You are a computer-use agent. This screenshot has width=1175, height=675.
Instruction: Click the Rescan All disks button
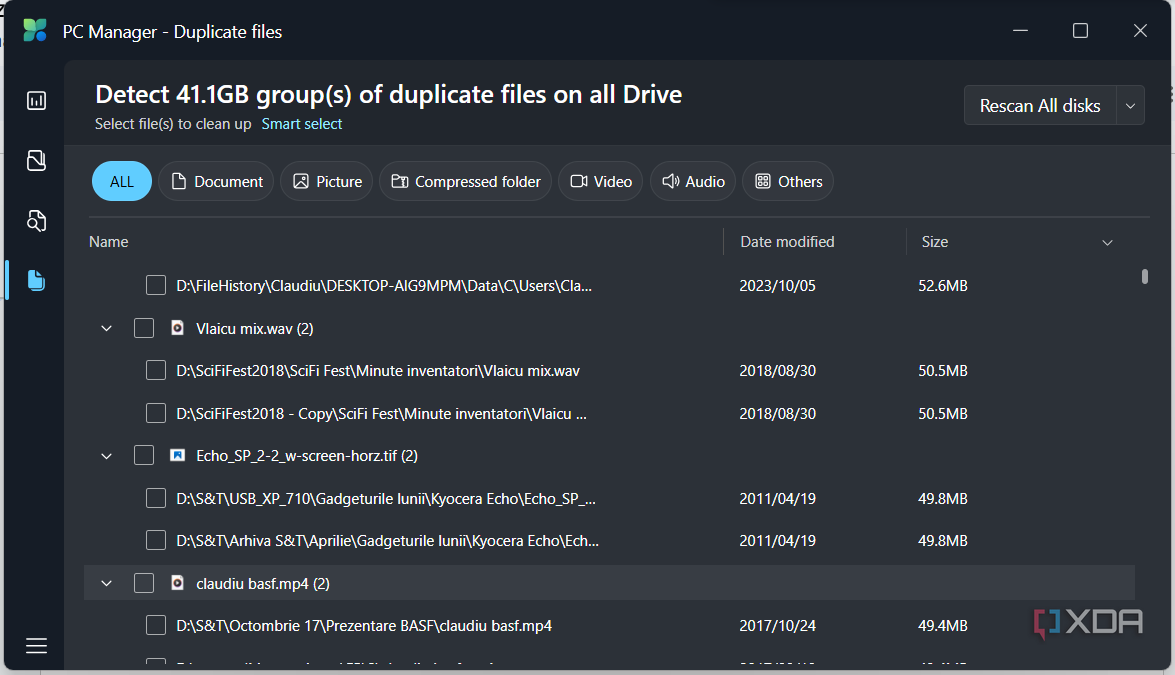click(x=1040, y=106)
